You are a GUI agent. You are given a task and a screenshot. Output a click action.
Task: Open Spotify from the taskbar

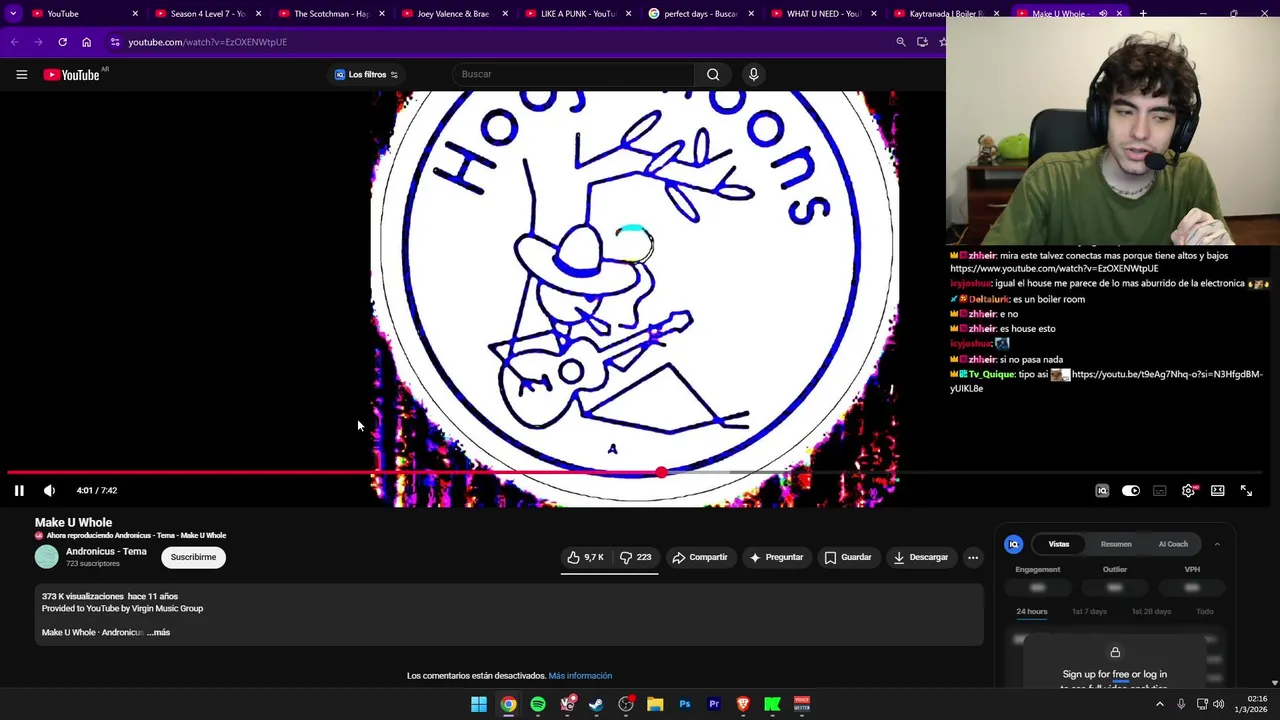click(x=538, y=704)
